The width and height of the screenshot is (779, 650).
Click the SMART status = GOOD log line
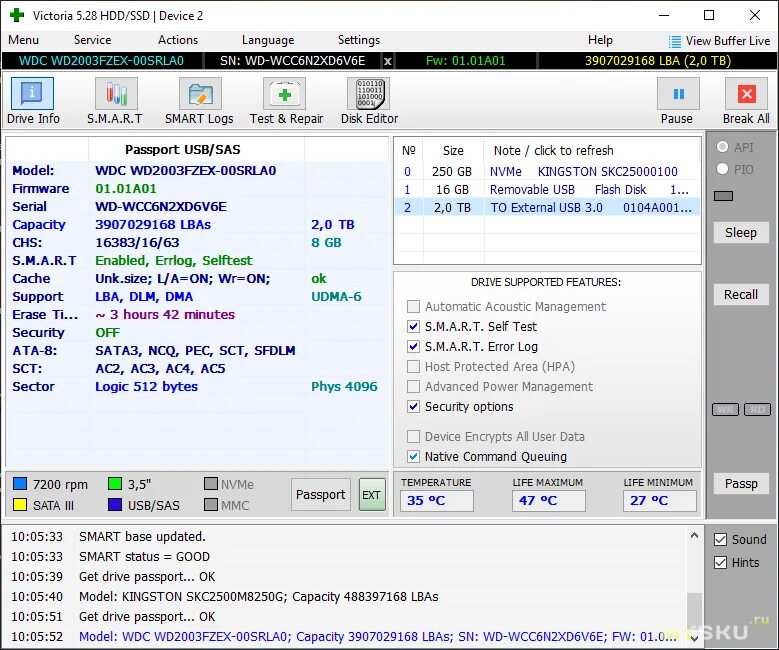[x=144, y=557]
